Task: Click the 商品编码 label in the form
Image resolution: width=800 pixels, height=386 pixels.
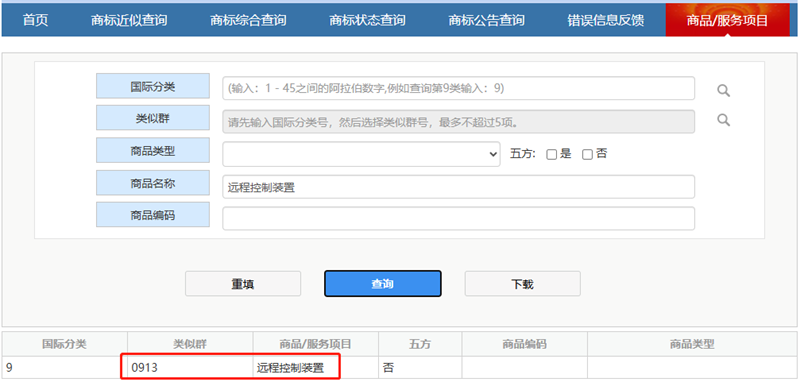Action: [153, 215]
